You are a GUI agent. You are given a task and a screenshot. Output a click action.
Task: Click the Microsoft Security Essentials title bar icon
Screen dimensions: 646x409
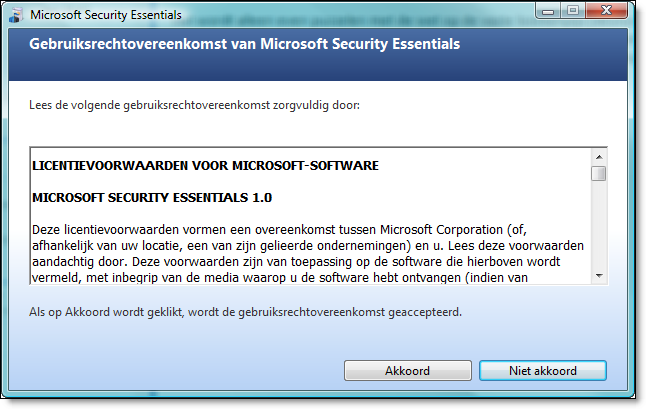coord(16,15)
